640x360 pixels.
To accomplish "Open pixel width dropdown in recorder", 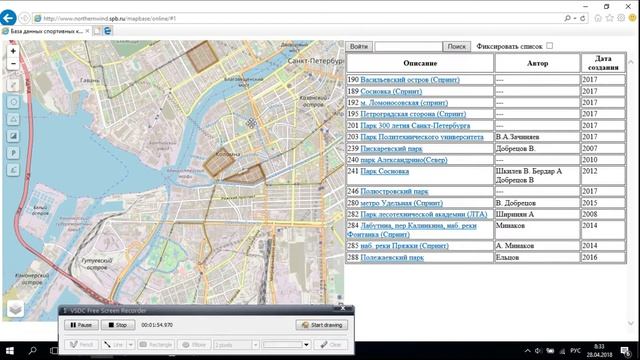I will 256,345.
